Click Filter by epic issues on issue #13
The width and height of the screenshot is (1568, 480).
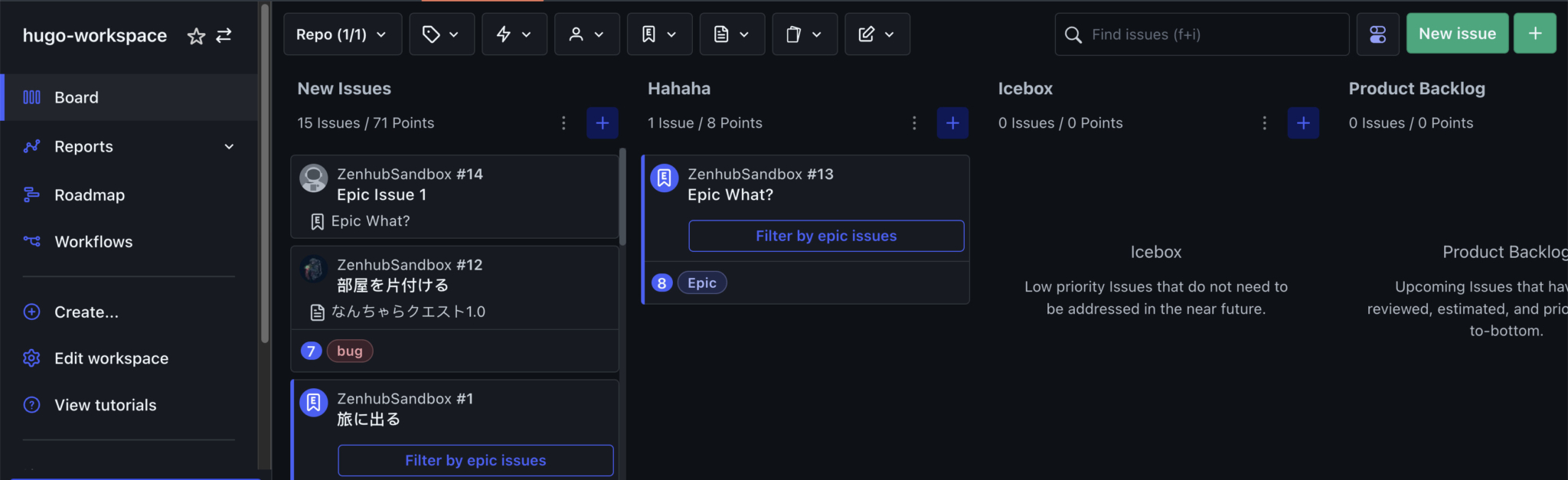pos(825,236)
